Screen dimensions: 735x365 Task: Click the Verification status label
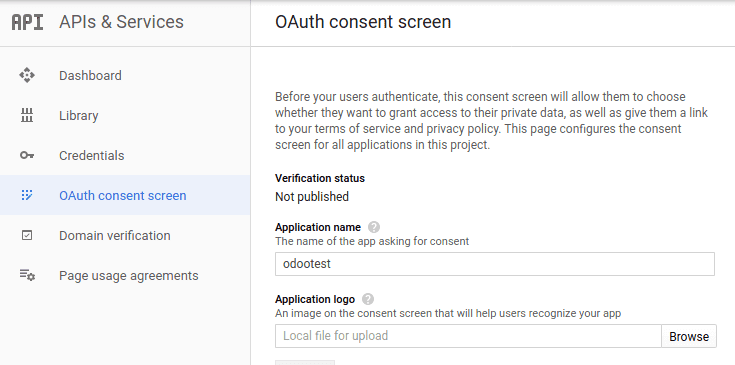click(320, 178)
